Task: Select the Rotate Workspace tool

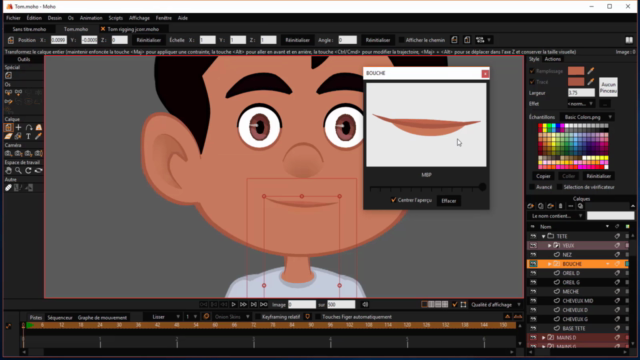Action: pyautogui.click(x=29, y=171)
